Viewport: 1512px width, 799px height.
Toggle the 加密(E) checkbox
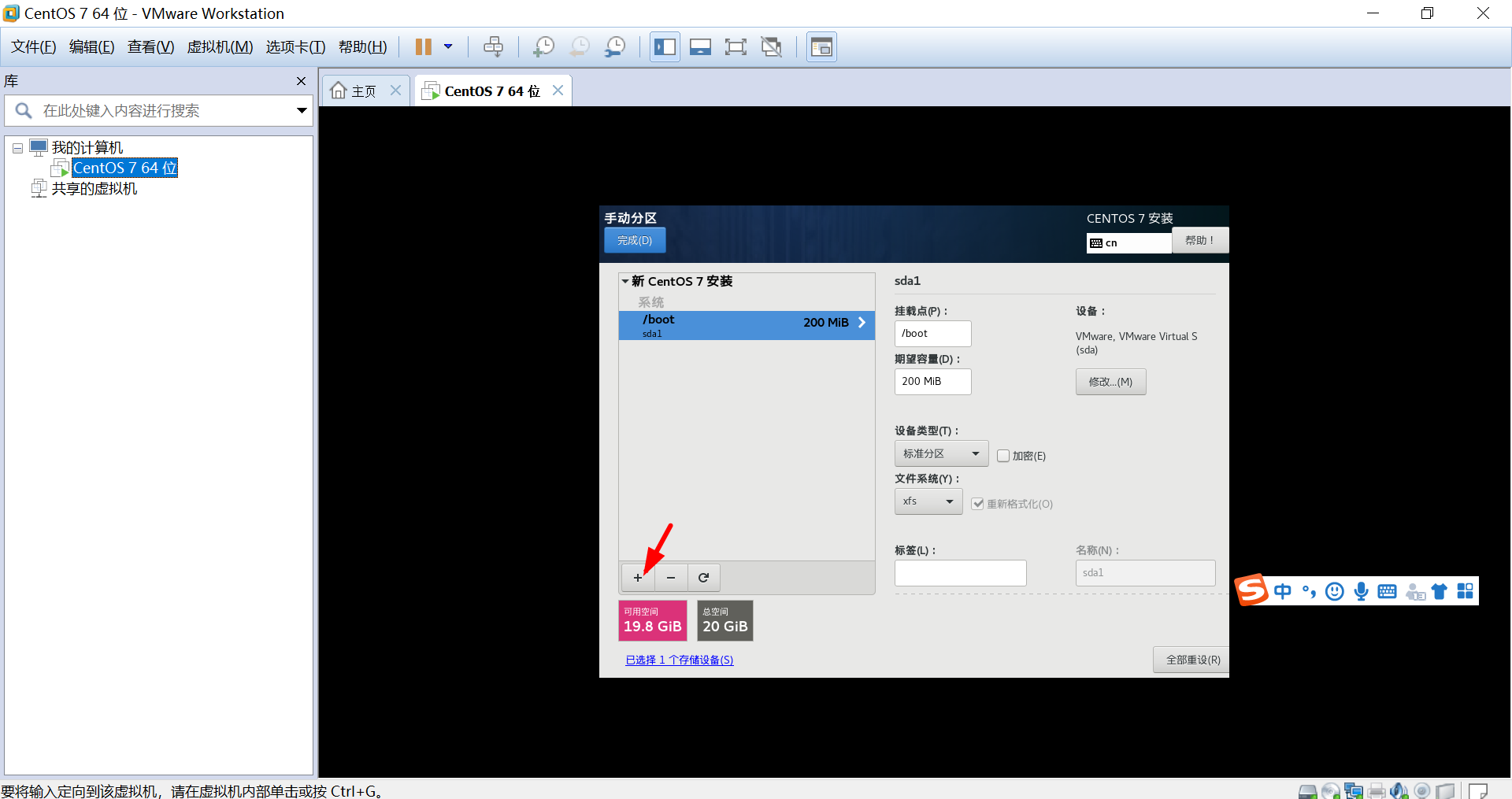(x=1003, y=456)
